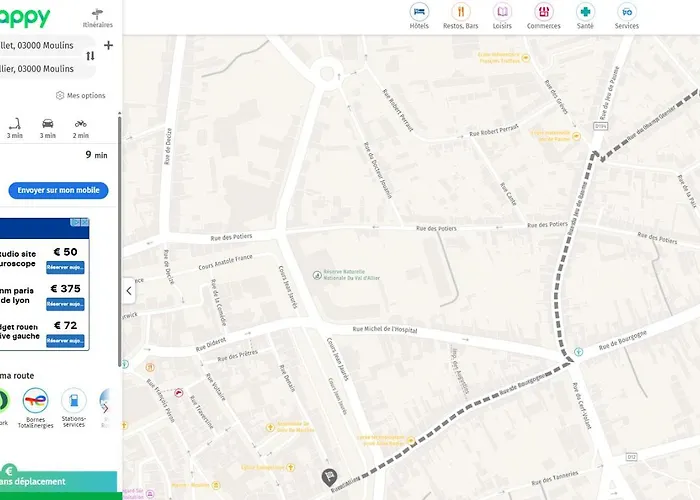Screen dimensions: 700x500
Task: Switch to motorcycle travel mode
Action: 81,124
